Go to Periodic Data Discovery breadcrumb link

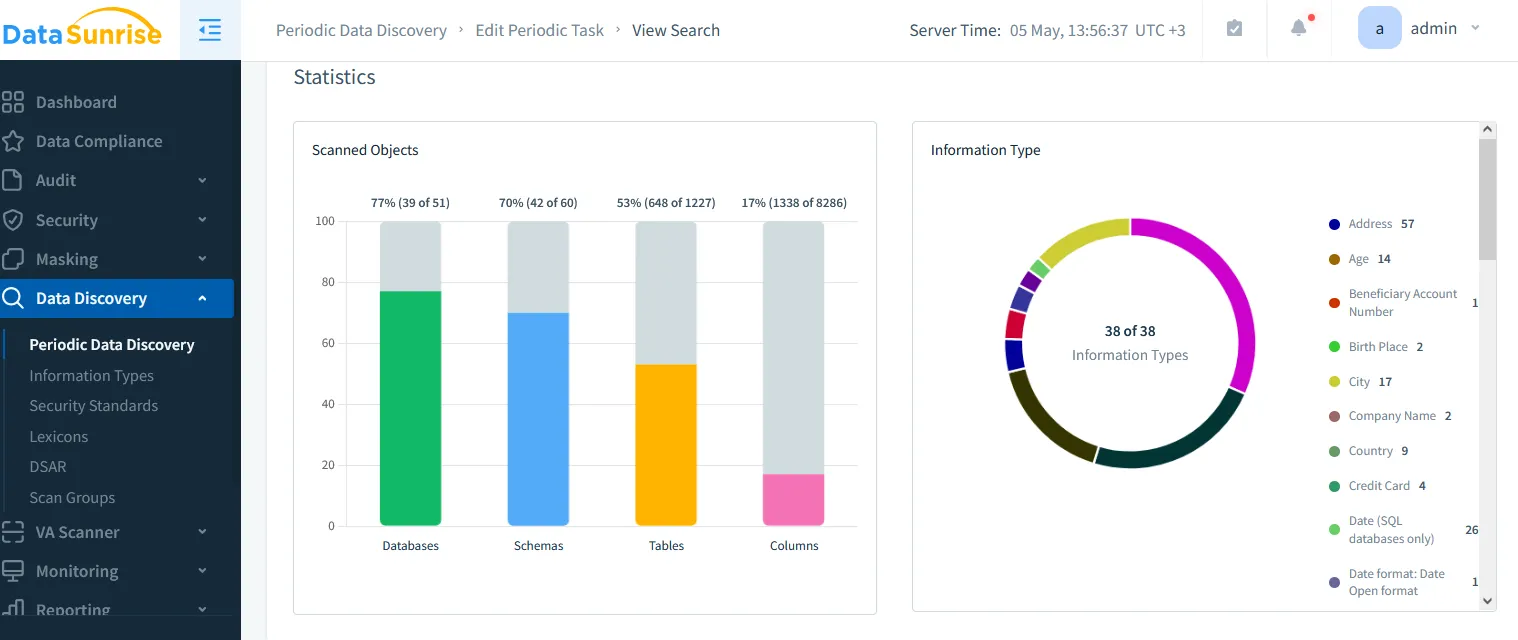pyautogui.click(x=361, y=30)
